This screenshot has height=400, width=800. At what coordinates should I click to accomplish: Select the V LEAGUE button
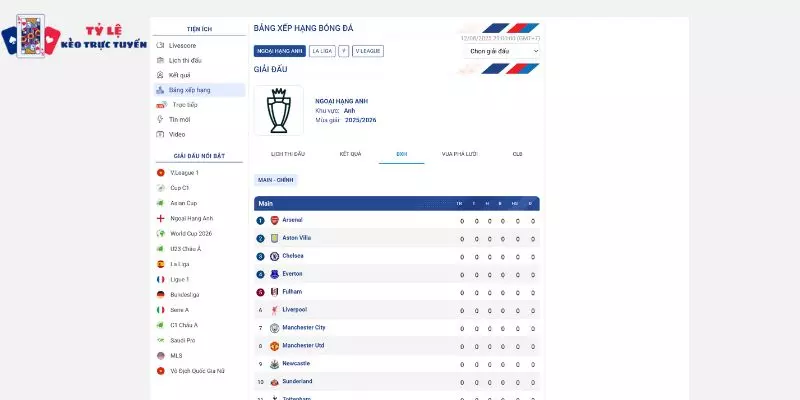click(368, 51)
